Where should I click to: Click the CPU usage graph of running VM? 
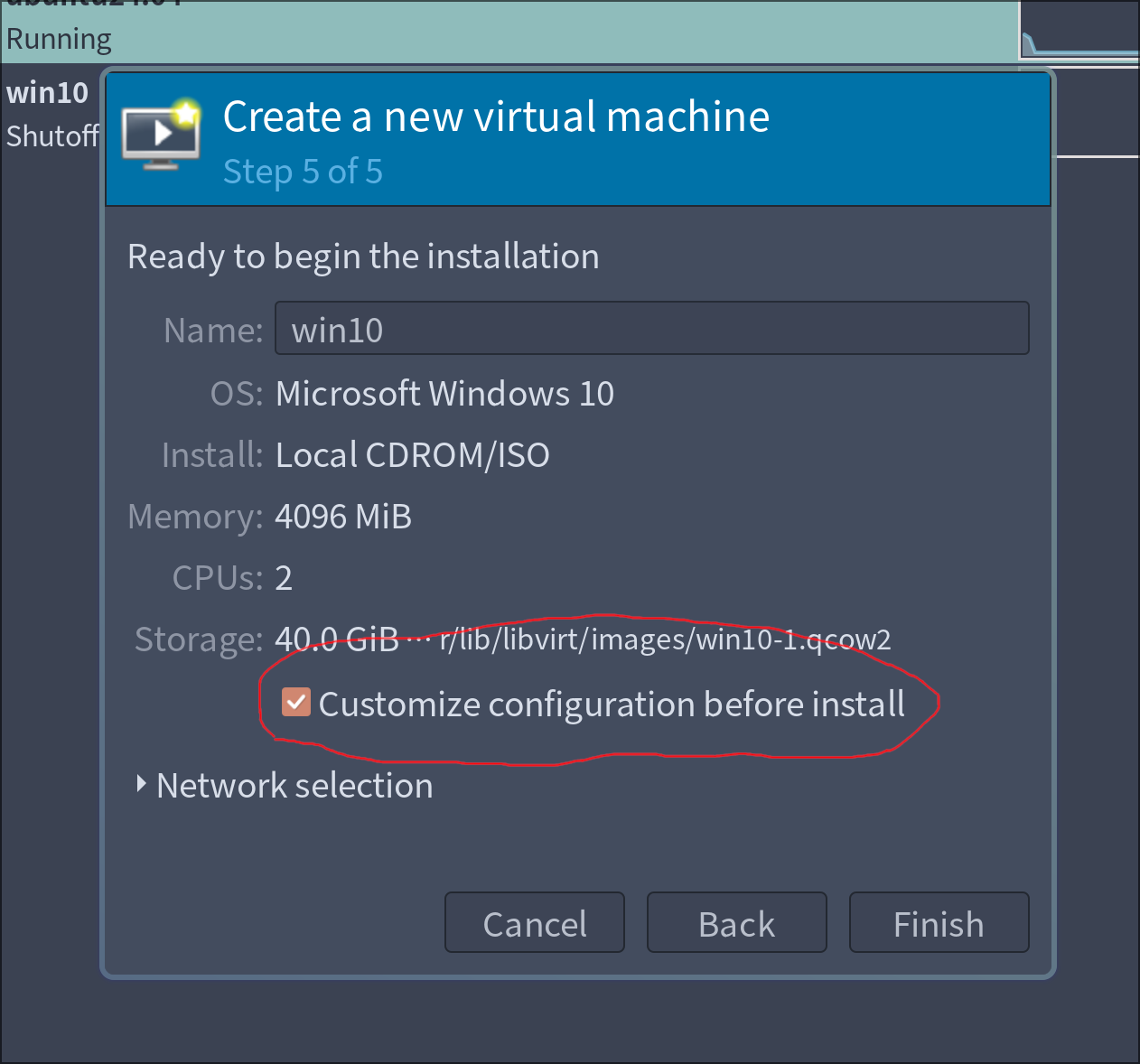pyautogui.click(x=1080, y=32)
